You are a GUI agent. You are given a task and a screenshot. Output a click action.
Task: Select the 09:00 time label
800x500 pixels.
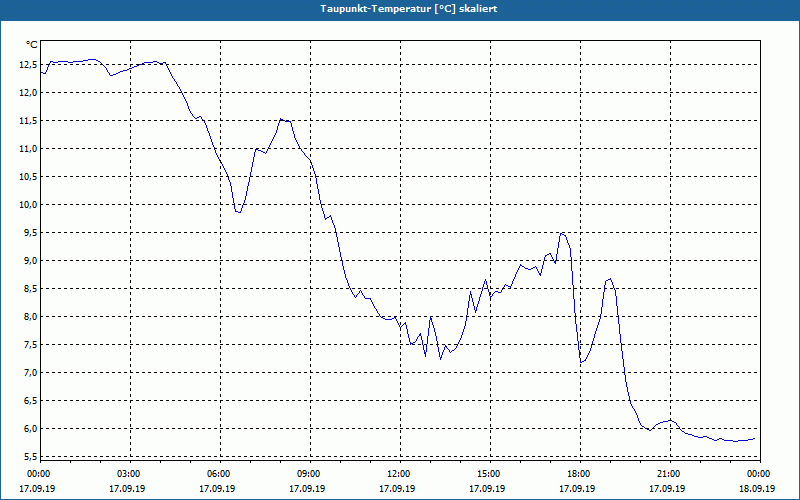310,474
